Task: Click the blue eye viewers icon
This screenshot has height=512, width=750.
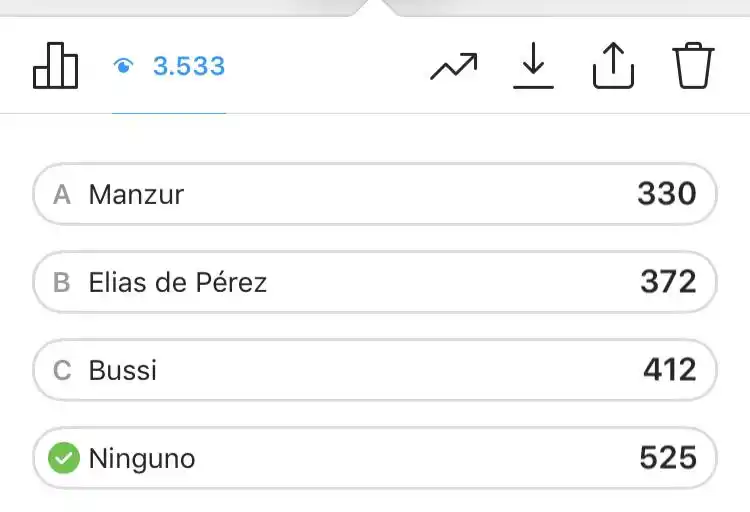Action: coord(124,67)
